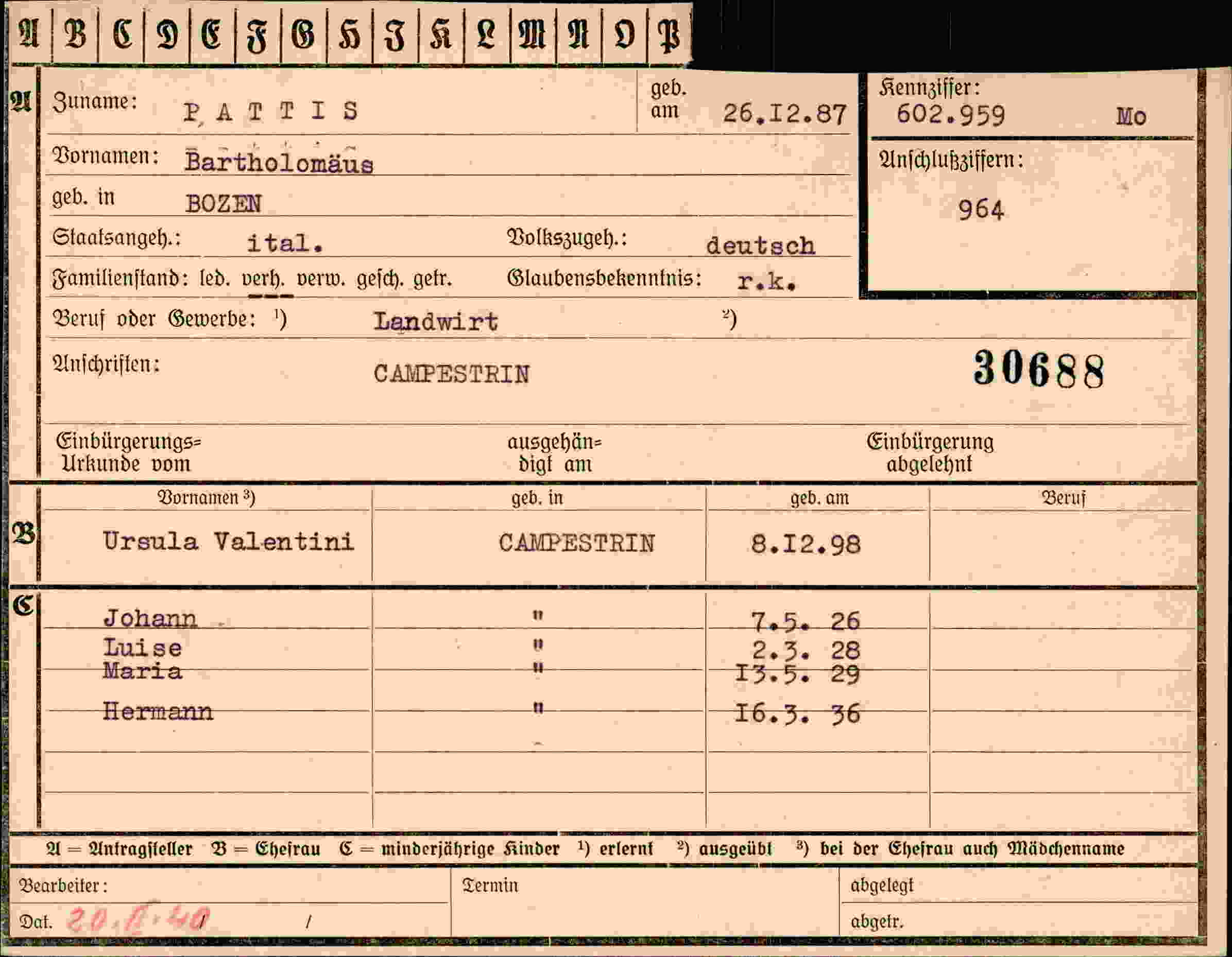The image size is (1232, 957).
Task: Click citizenship value 'ital.'
Action: 285,243
